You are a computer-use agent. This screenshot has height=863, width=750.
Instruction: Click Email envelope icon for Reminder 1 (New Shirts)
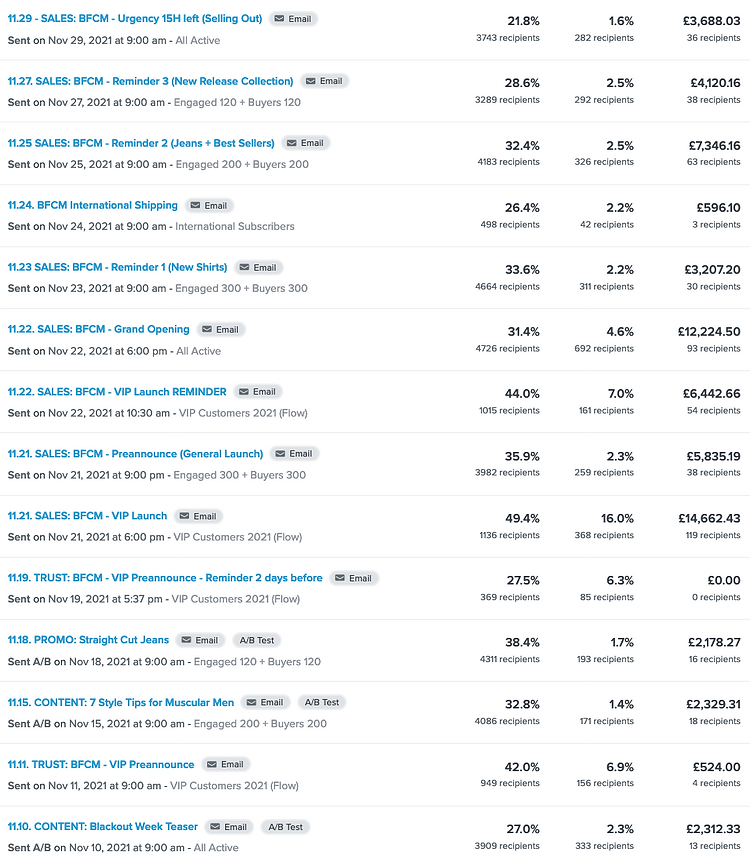(x=244, y=268)
